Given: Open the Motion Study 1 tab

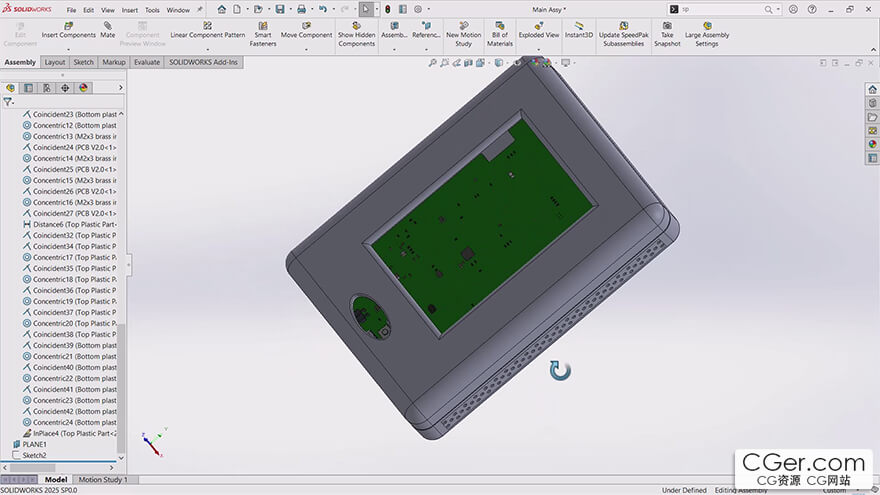Looking at the screenshot, I should [x=103, y=480].
